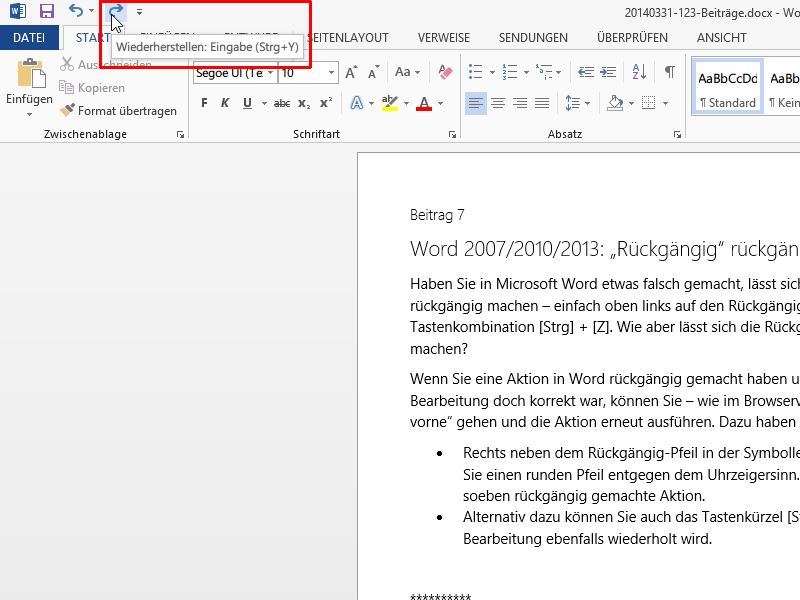Open Zwischenablage dialog launcher
Viewport: 800px width, 600px height.
coord(180,135)
